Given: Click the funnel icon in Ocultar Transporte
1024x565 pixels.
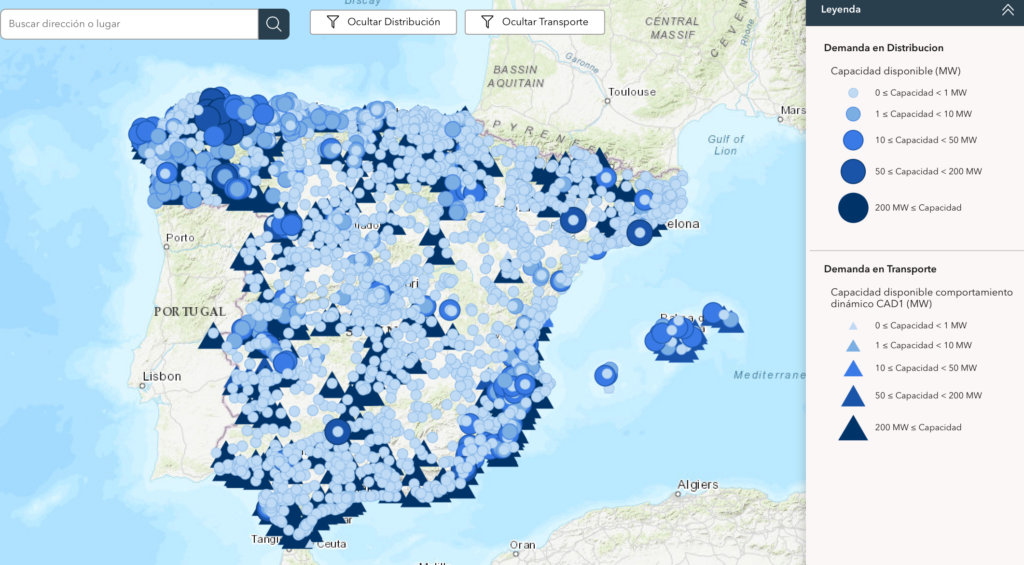Looking at the screenshot, I should pyautogui.click(x=487, y=22).
